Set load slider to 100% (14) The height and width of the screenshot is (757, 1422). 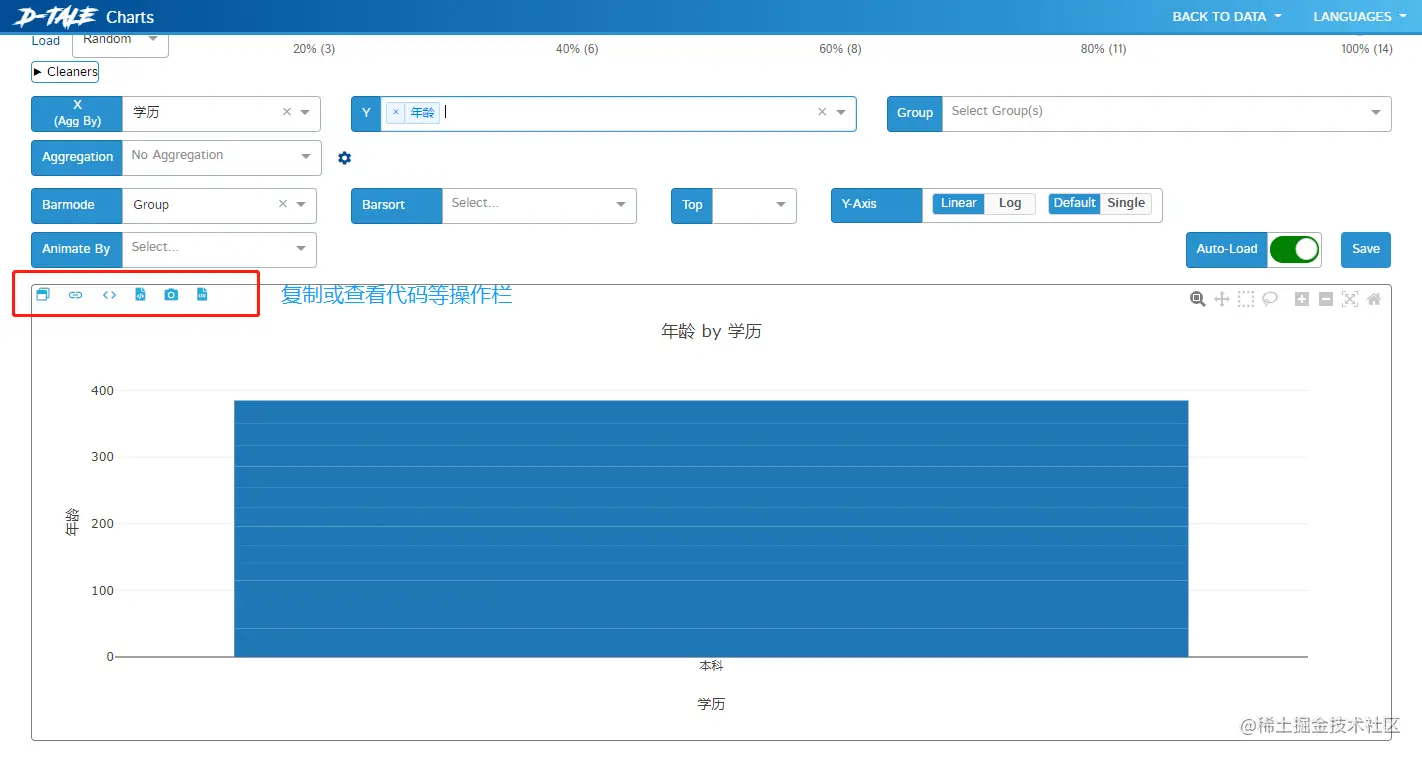tap(1367, 49)
